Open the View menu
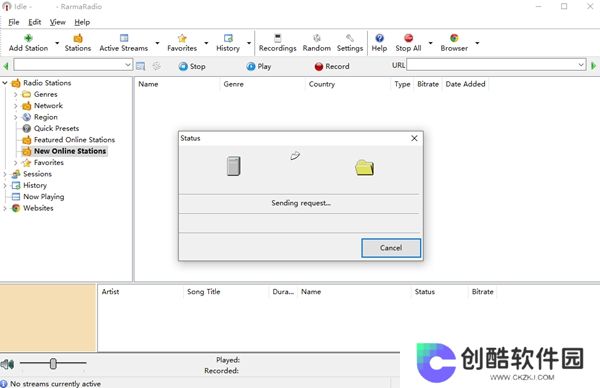Image resolution: width=600 pixels, height=388 pixels. pos(57,22)
